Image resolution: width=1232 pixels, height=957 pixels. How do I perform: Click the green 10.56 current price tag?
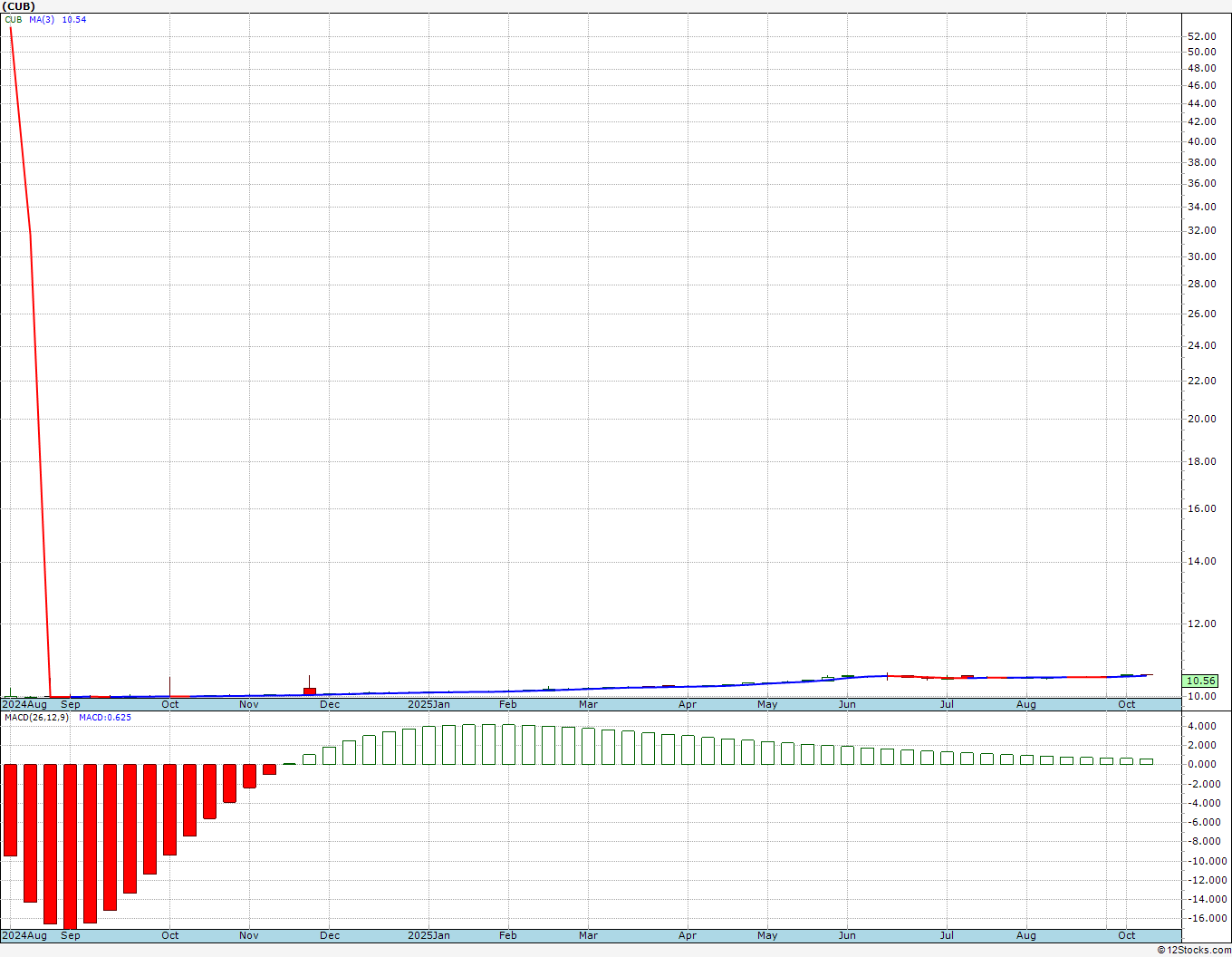[1200, 681]
